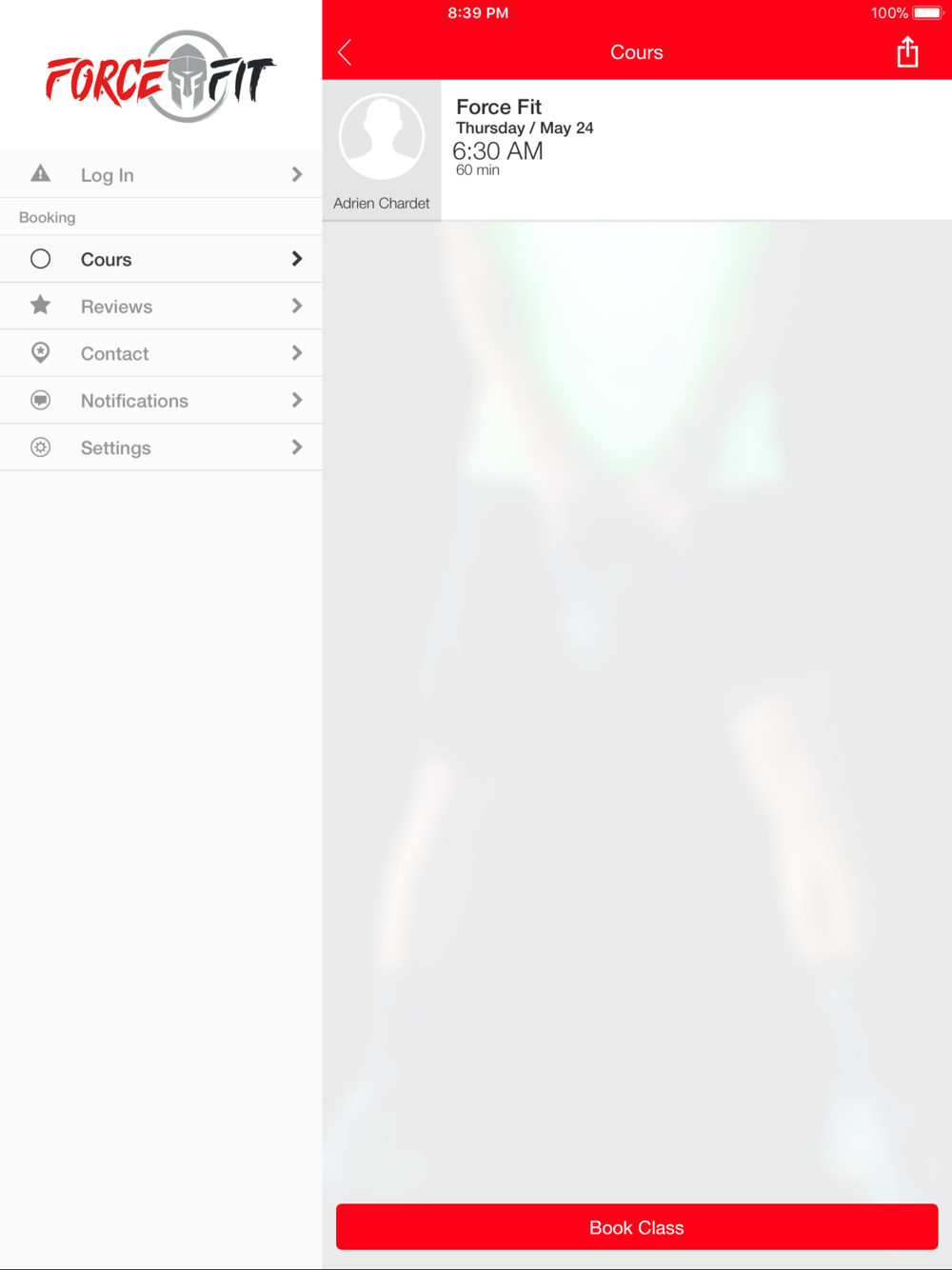Click the speech bubble icon beside Notifications
Image resolution: width=952 pixels, height=1270 pixels.
[40, 400]
